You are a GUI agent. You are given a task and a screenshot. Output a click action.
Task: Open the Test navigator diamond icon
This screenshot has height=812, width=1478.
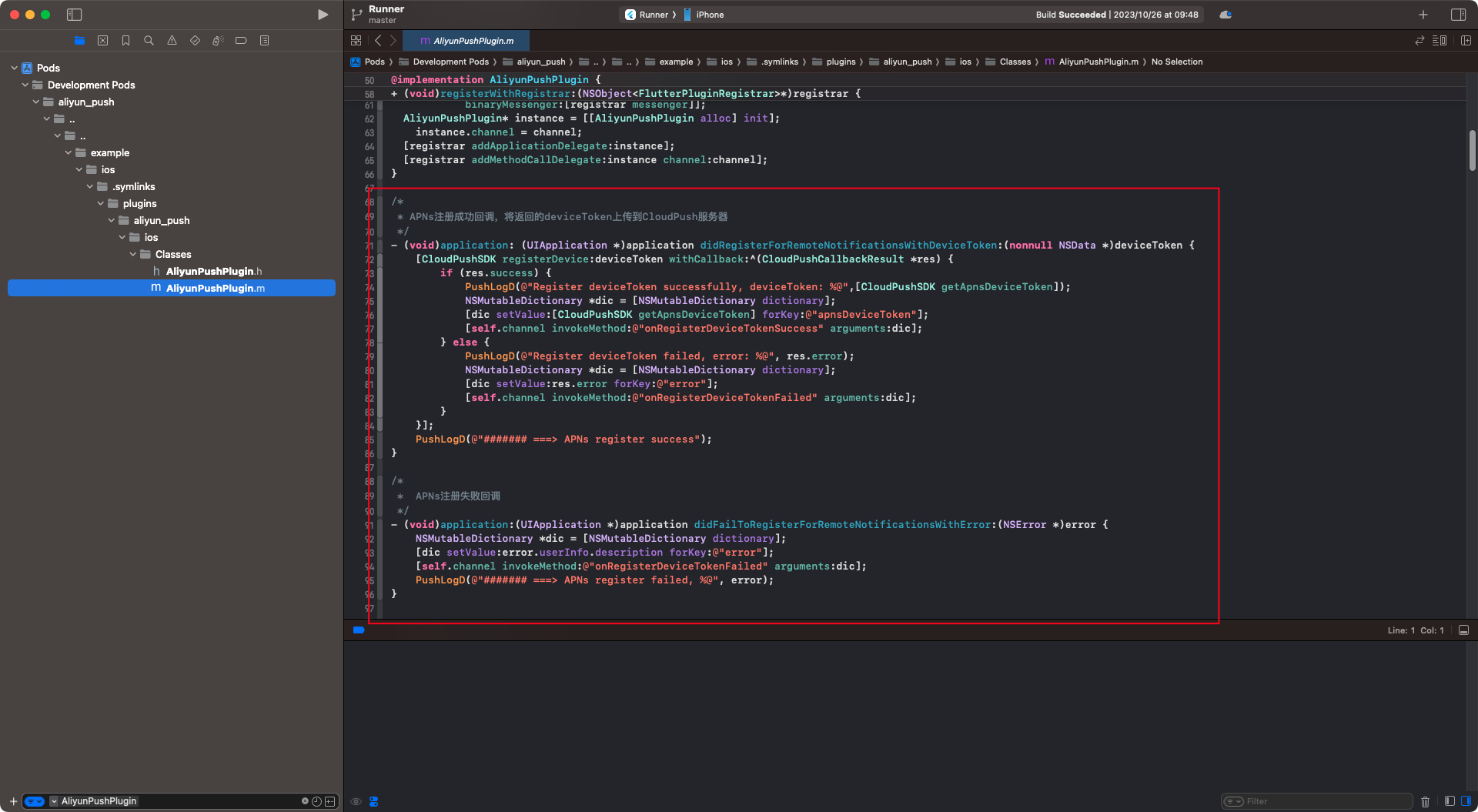[x=195, y=41]
